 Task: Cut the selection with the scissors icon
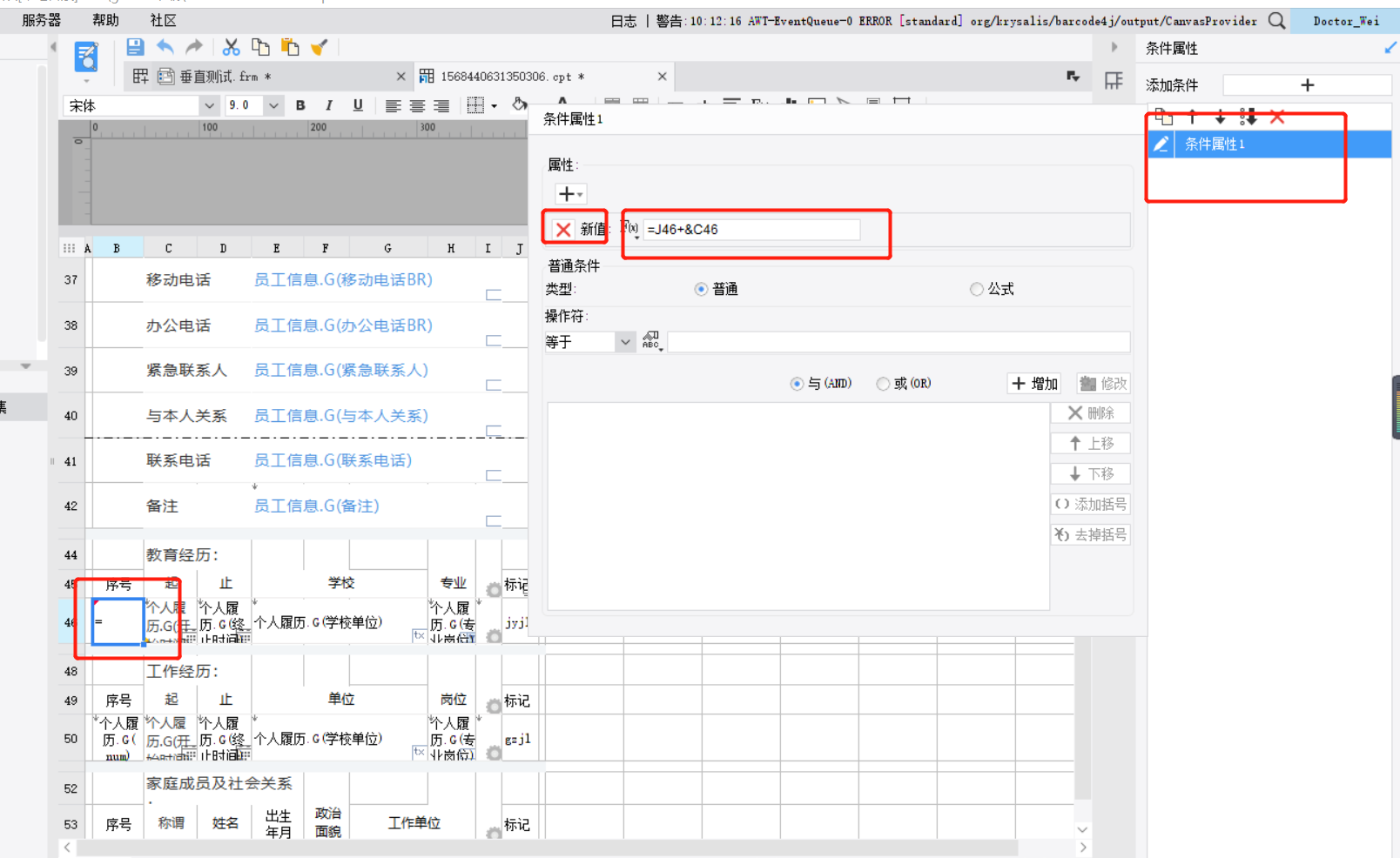pos(231,47)
